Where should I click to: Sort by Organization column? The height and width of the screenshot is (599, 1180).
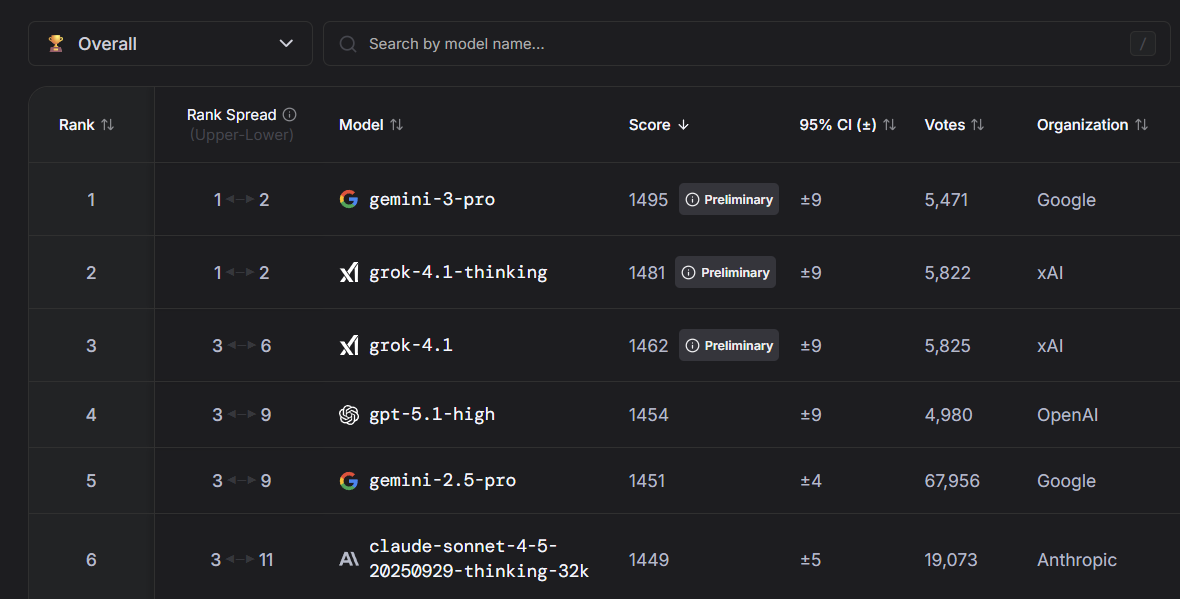pos(1141,125)
